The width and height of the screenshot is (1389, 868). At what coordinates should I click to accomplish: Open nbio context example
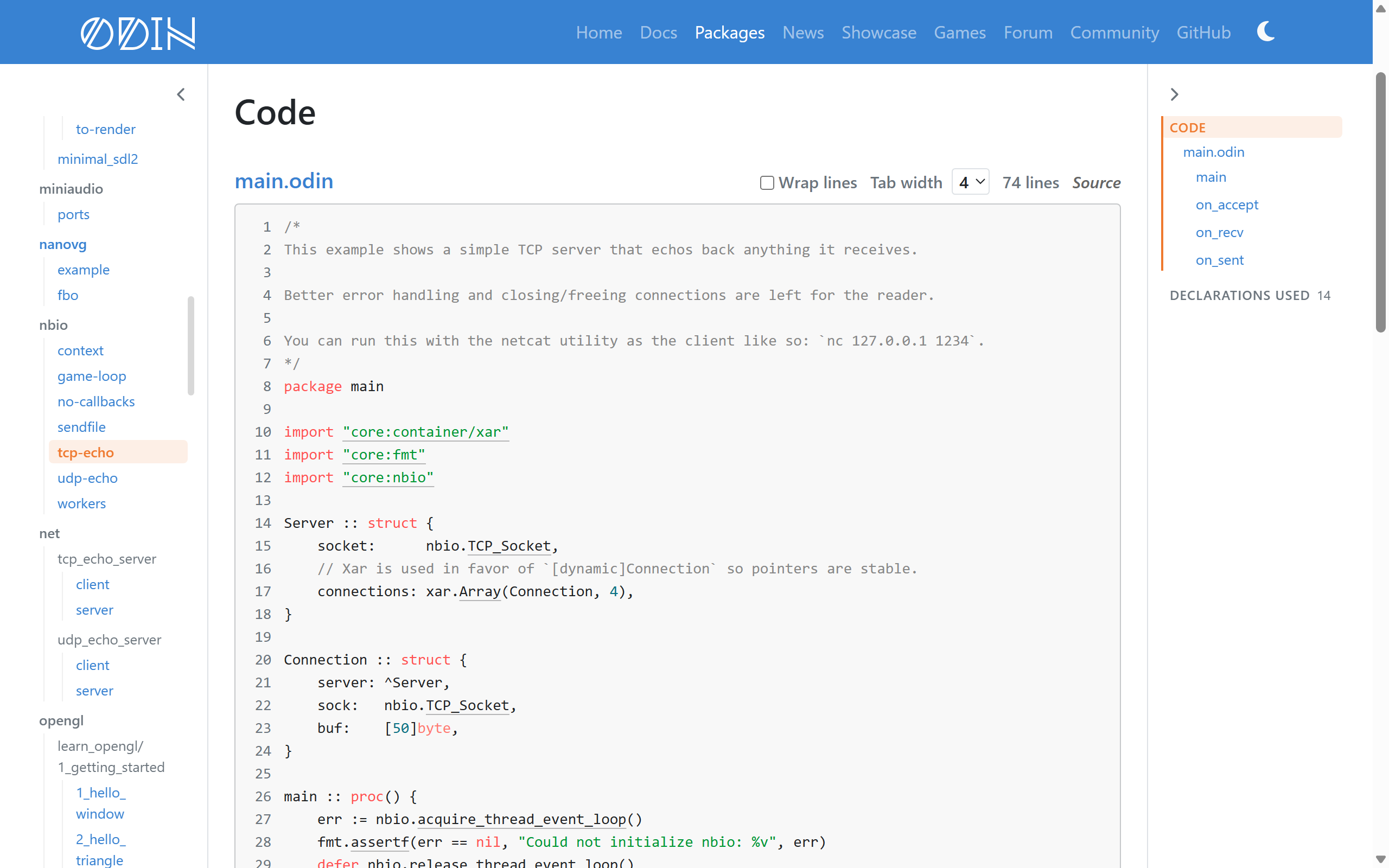coord(80,350)
